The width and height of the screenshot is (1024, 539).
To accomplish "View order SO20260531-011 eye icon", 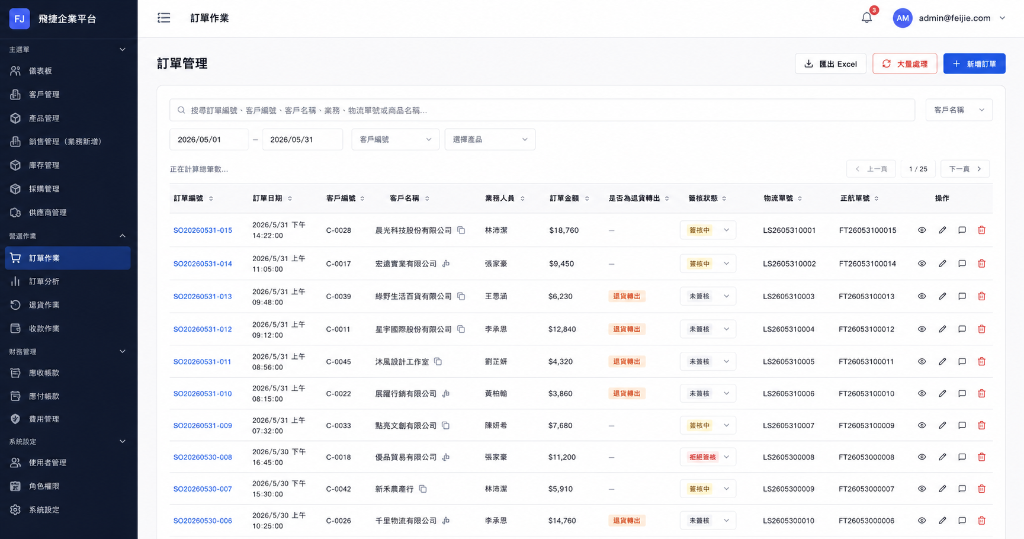I will [x=921, y=362].
